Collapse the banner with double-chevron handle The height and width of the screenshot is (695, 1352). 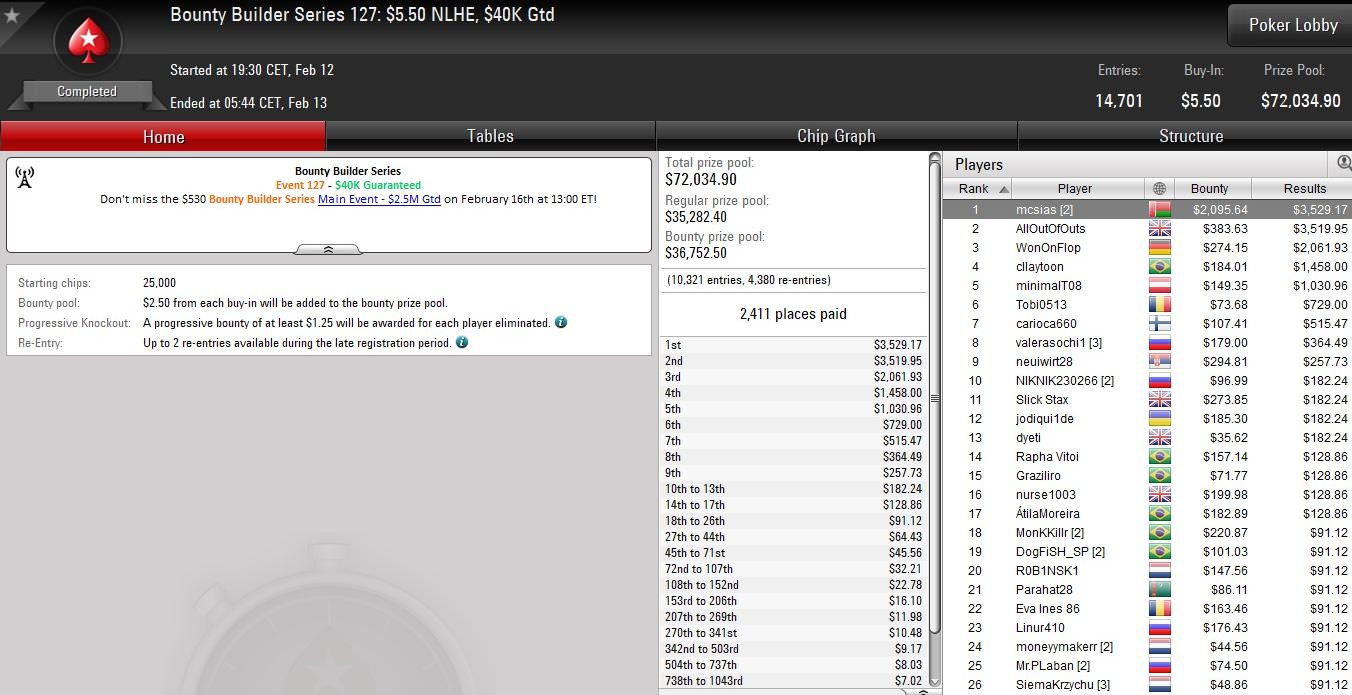328,249
